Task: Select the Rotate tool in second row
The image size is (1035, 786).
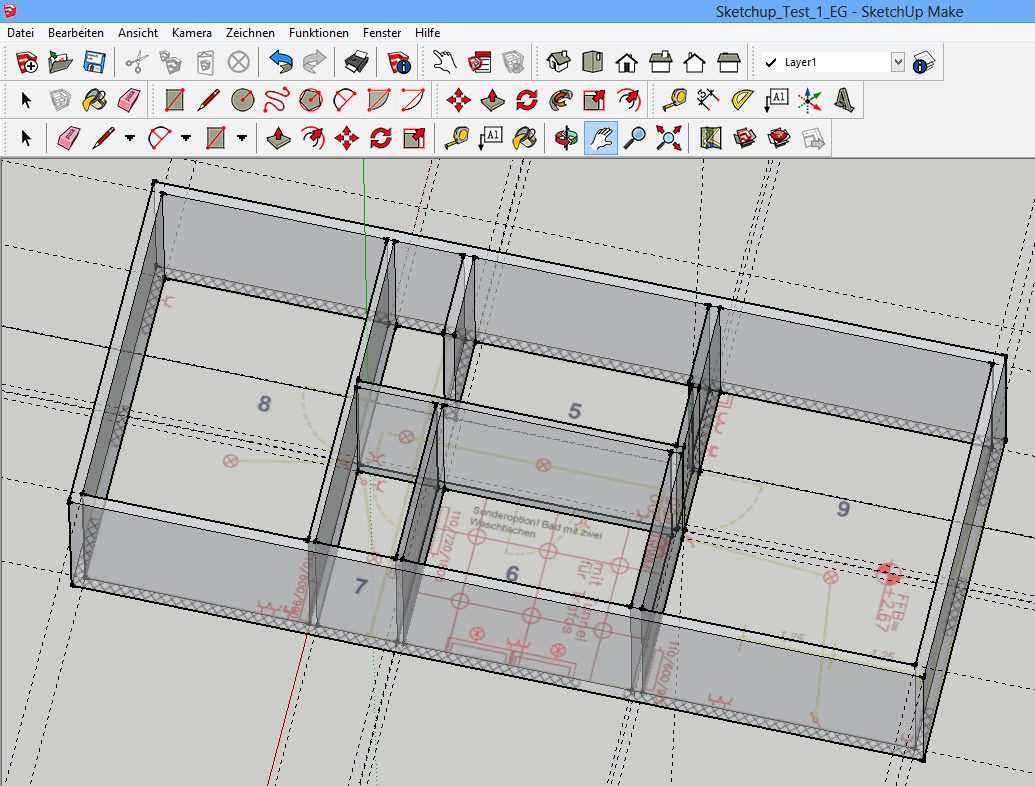Action: (527, 100)
